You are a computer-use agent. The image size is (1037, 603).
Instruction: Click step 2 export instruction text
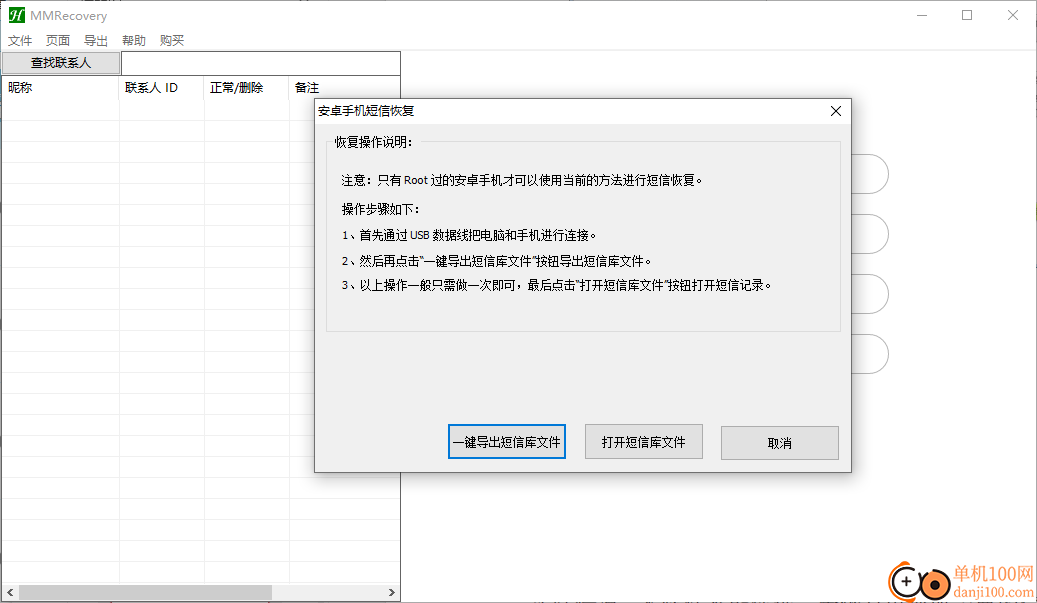[497, 261]
